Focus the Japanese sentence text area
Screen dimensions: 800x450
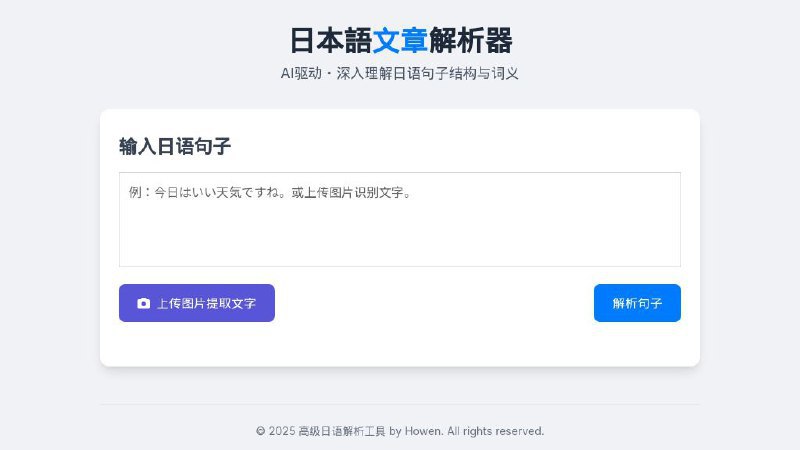(x=400, y=219)
